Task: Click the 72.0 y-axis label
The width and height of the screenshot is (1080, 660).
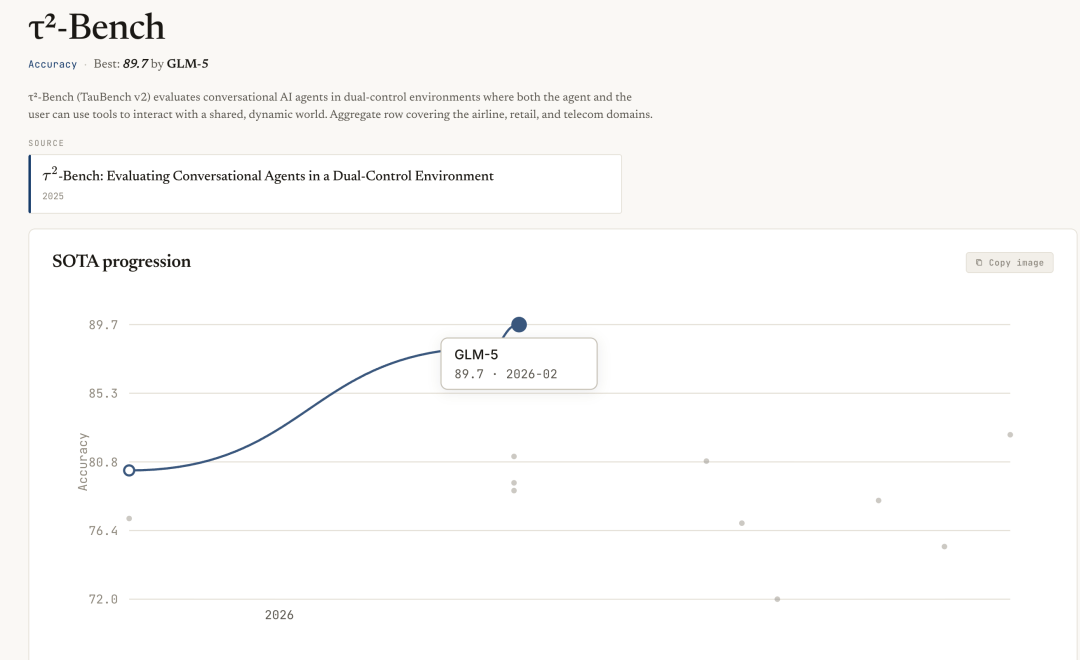Action: (103, 599)
